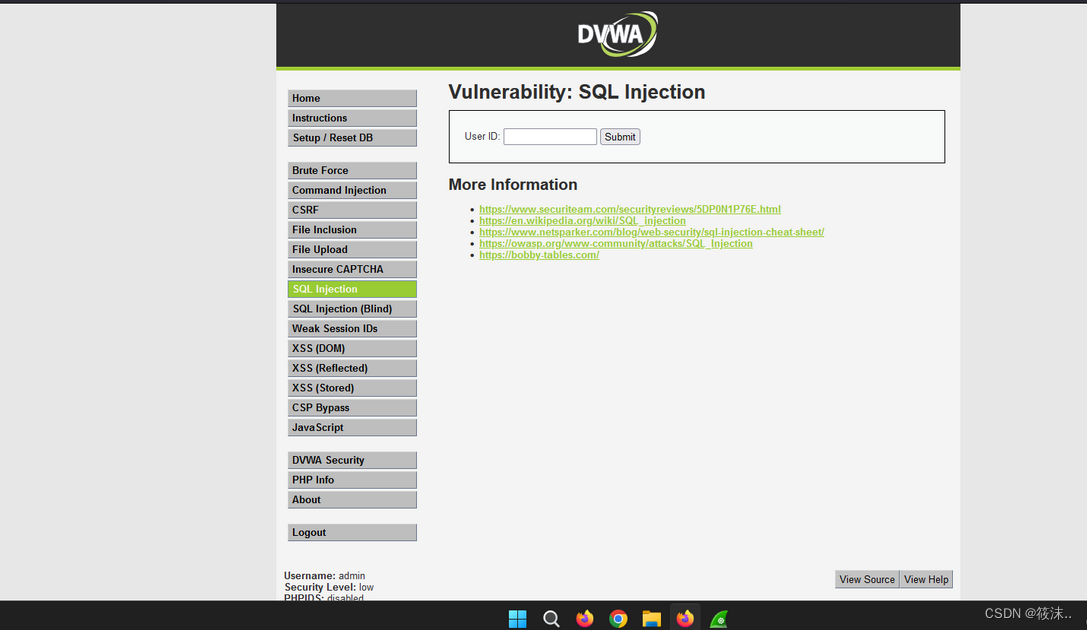Switch to the active Firefox window icon
This screenshot has height=630, width=1087.
(x=685, y=618)
